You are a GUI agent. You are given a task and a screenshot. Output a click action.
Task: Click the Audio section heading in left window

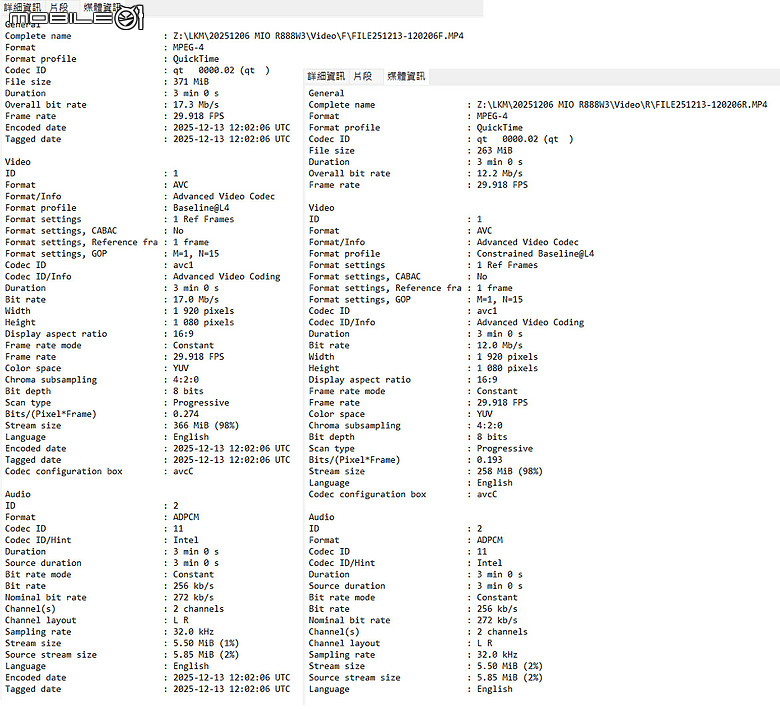pyautogui.click(x=18, y=494)
